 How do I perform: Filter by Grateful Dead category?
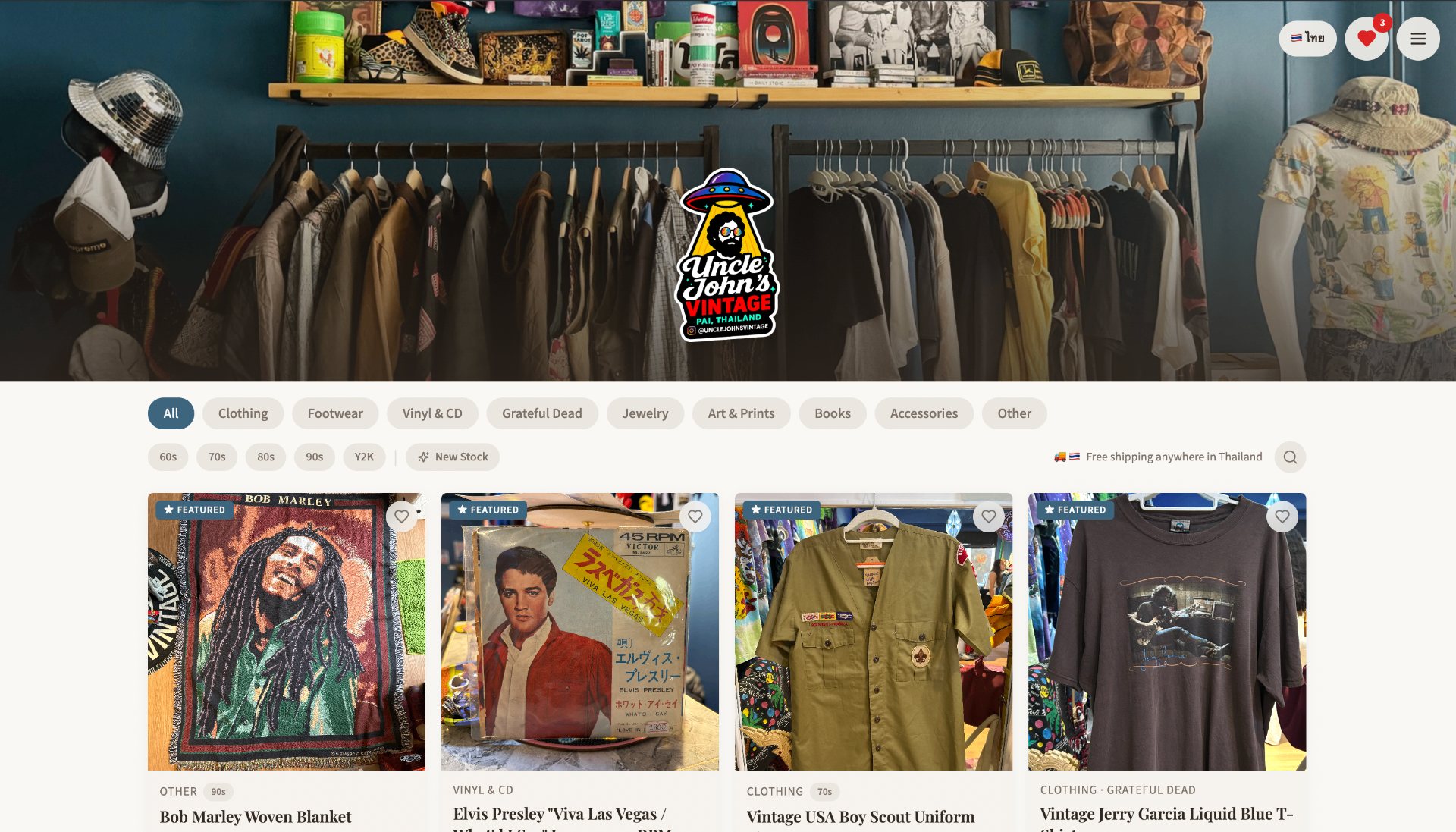pyautogui.click(x=542, y=413)
